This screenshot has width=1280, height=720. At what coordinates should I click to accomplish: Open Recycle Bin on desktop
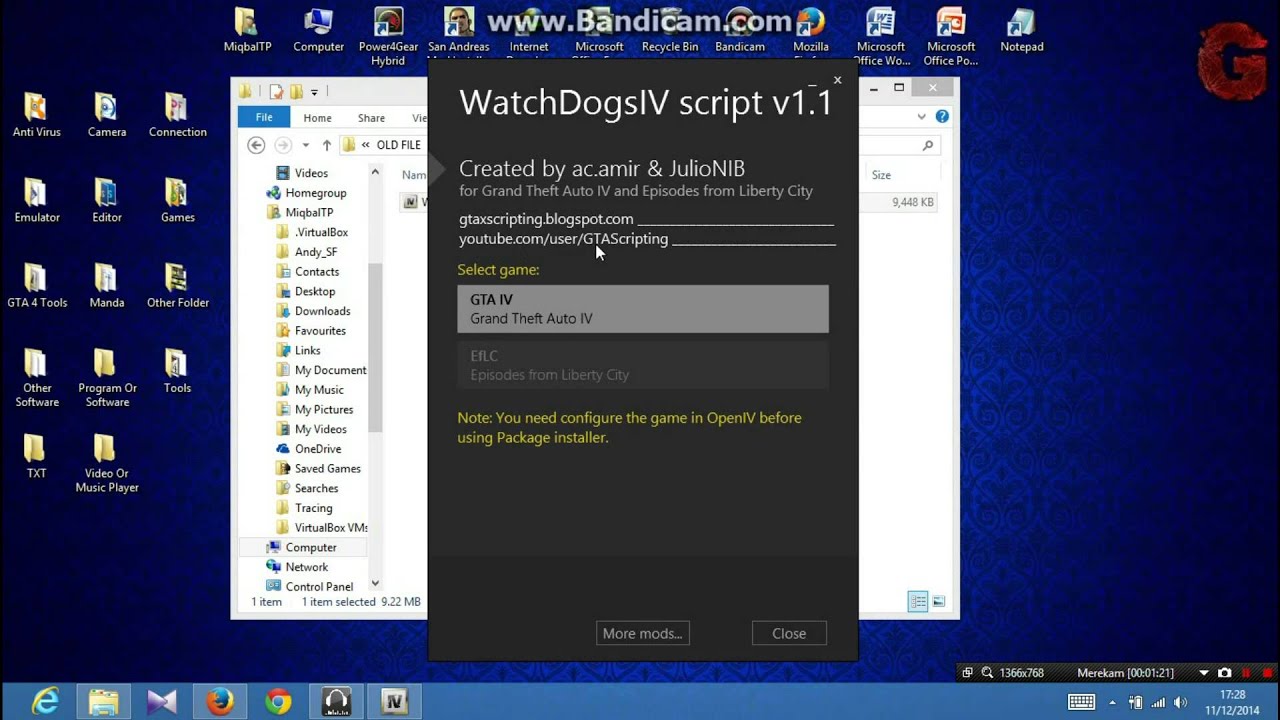click(670, 31)
